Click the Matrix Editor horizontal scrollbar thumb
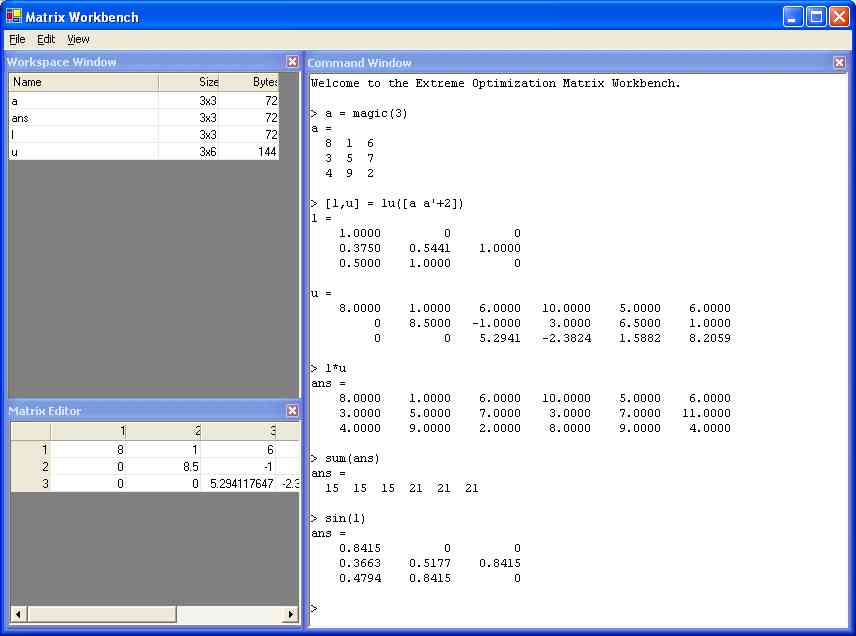Image resolution: width=856 pixels, height=636 pixels. (102, 614)
